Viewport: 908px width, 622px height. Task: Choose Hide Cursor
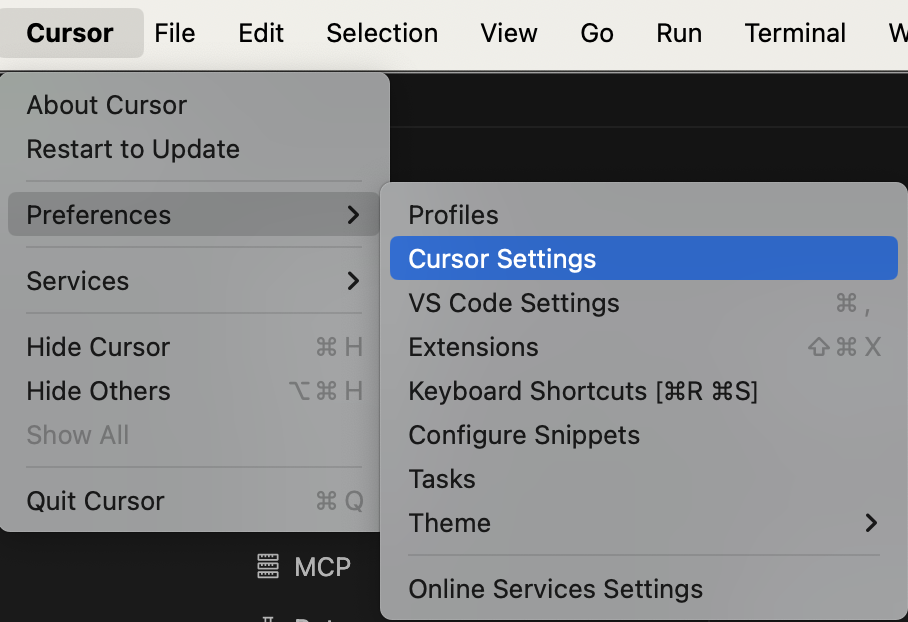point(194,347)
